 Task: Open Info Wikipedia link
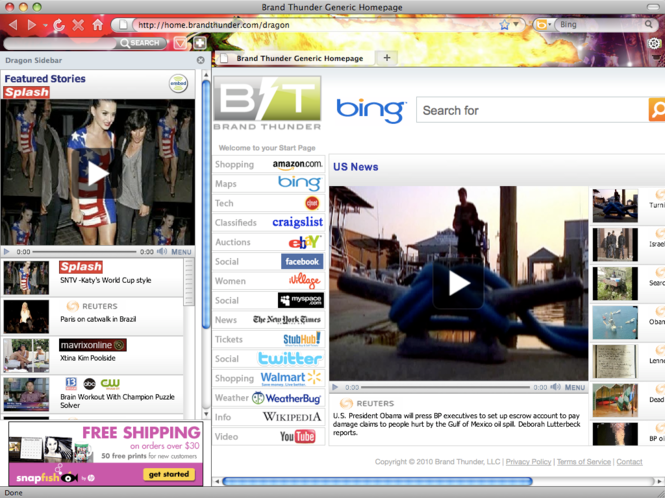click(x=269, y=417)
